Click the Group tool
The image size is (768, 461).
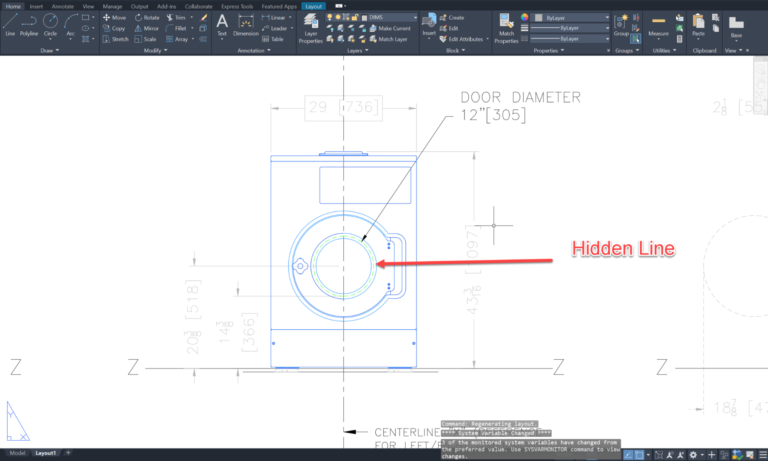tap(621, 24)
